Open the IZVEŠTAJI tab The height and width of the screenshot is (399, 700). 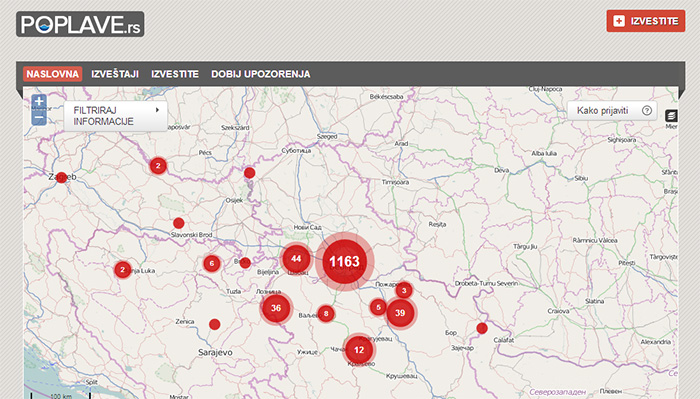point(115,74)
